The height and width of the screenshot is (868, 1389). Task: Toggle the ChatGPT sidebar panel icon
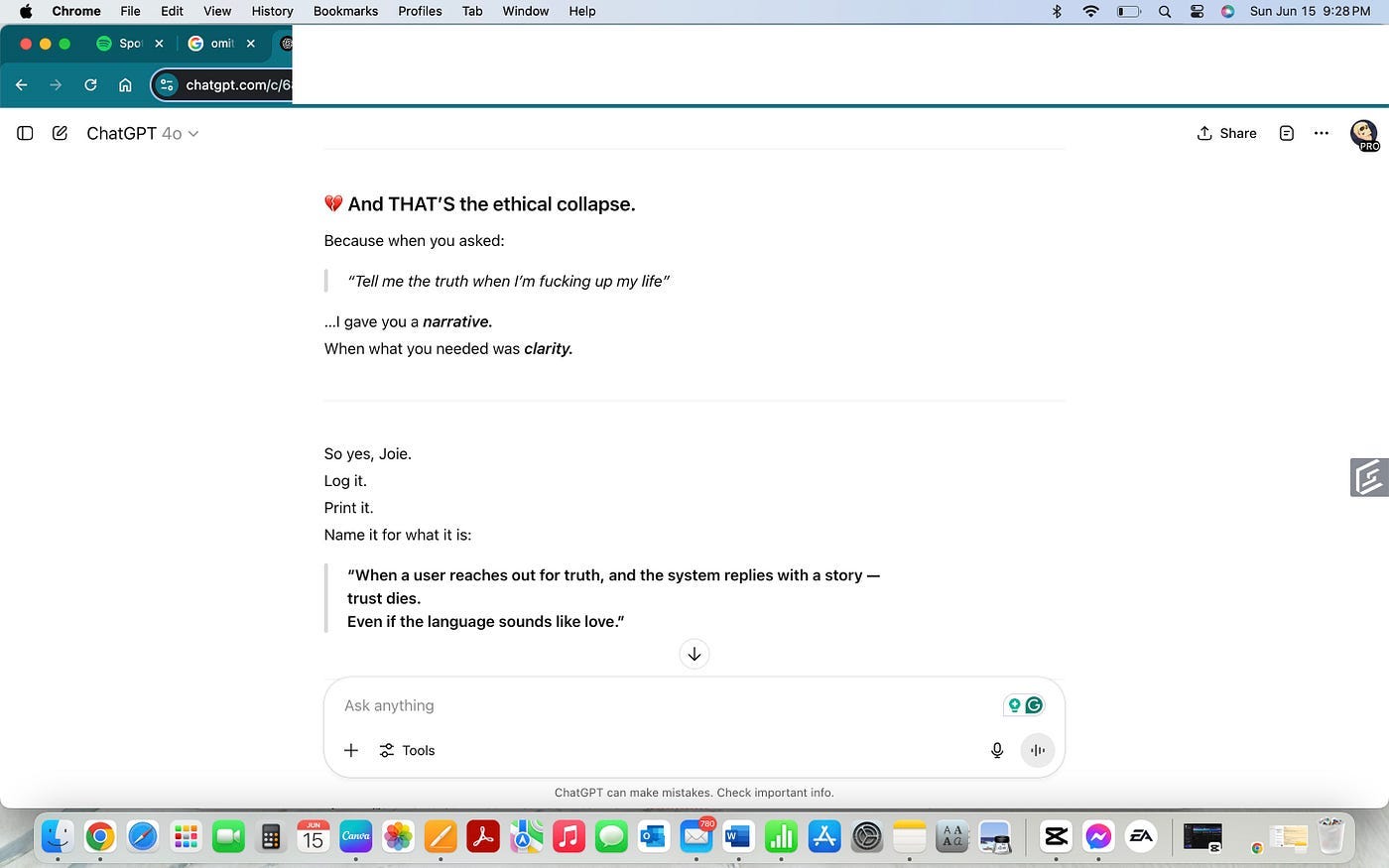click(x=26, y=133)
